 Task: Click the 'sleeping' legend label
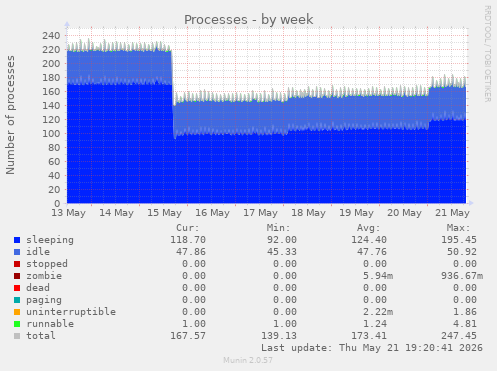tap(50, 240)
